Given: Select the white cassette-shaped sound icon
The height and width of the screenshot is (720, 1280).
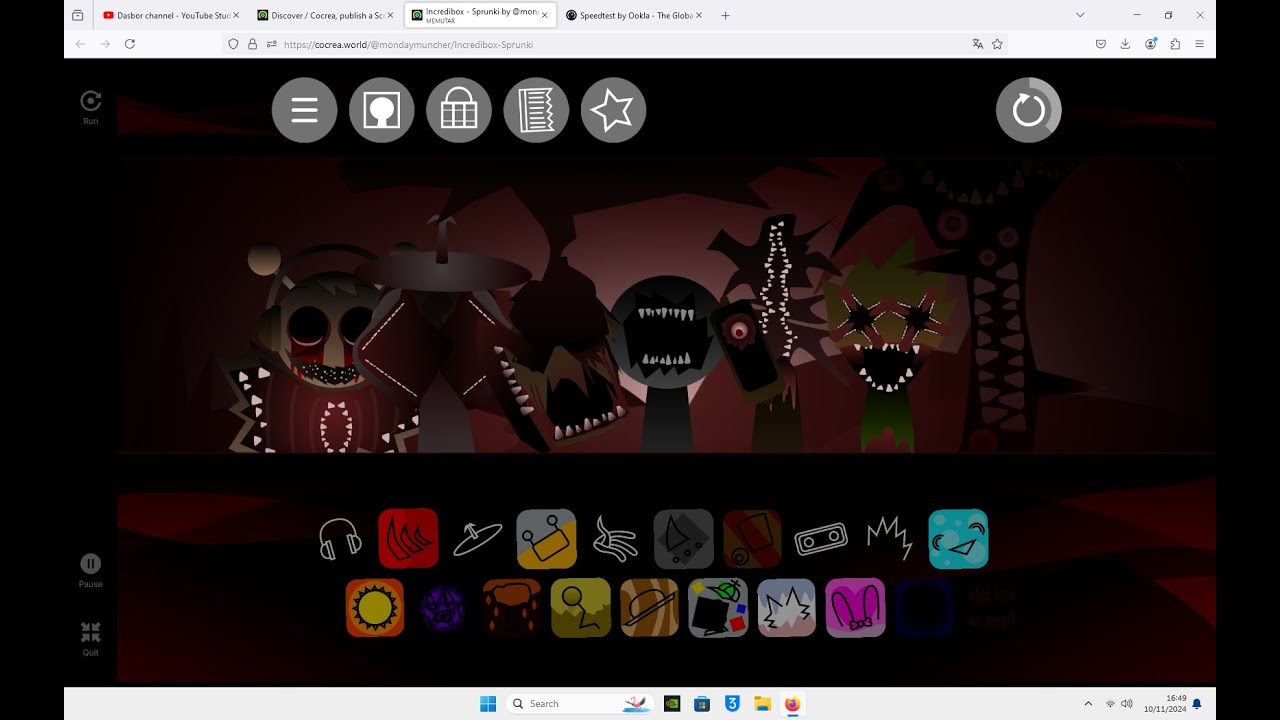Looking at the screenshot, I should point(821,540).
